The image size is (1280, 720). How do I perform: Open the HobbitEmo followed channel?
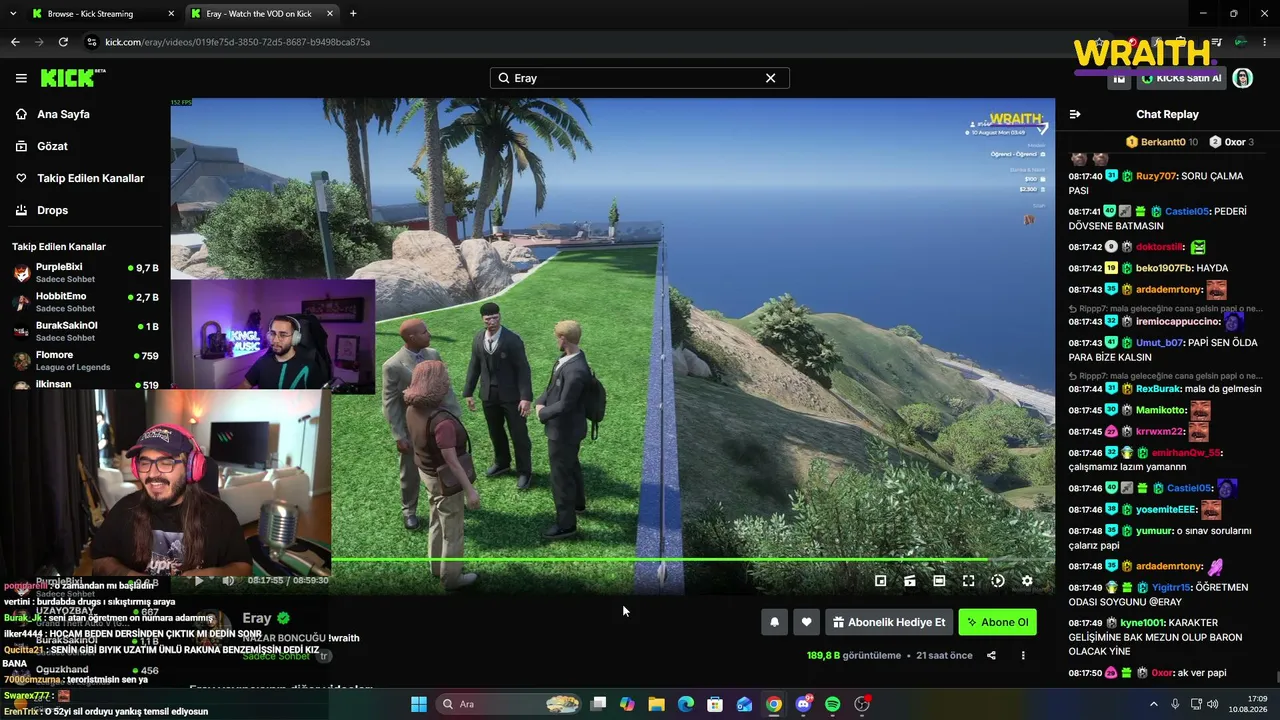[x=85, y=302]
